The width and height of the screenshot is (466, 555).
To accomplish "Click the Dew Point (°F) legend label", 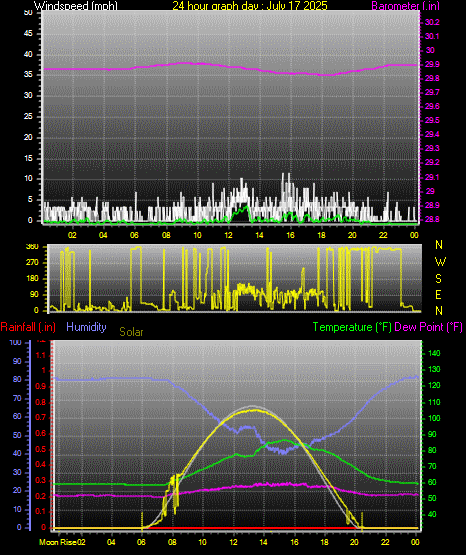I will coord(428,327).
